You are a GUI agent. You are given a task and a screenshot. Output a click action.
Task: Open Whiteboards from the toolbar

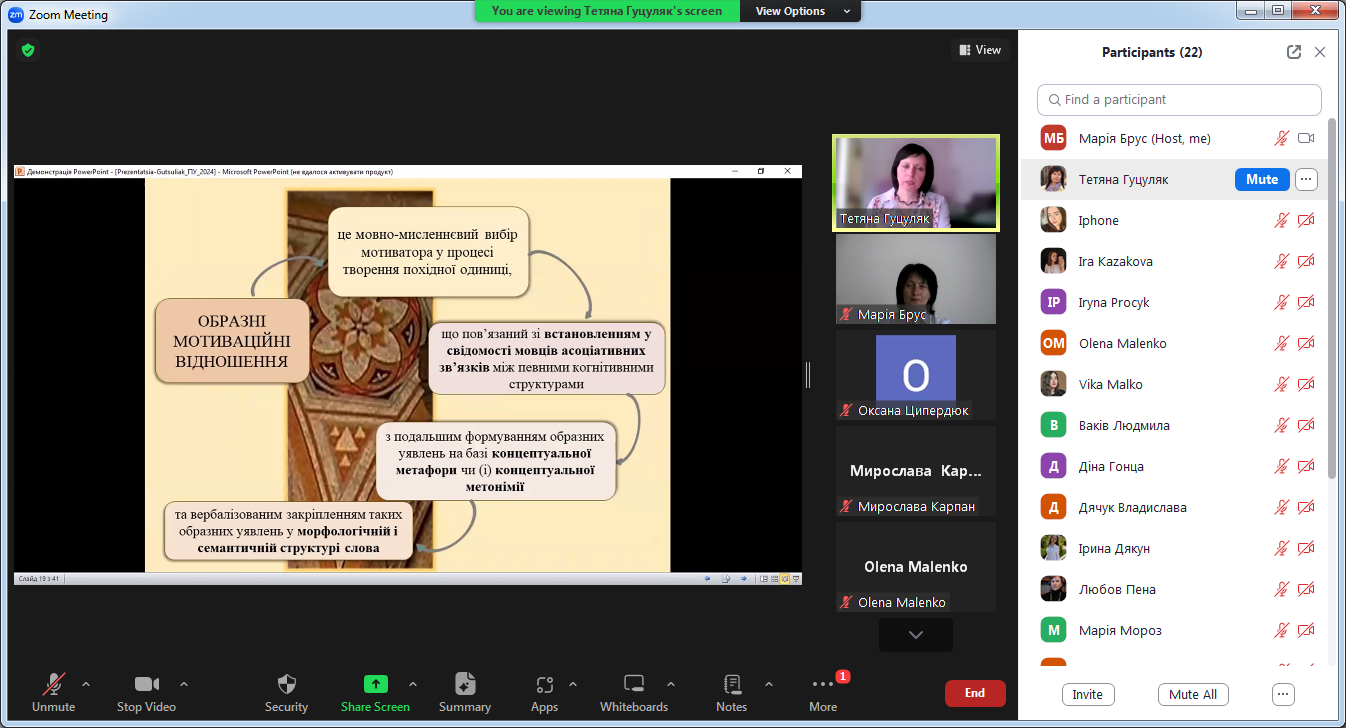click(x=633, y=685)
